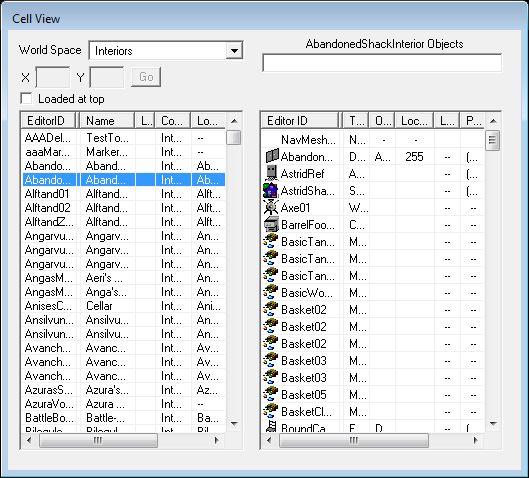Select the BasicWo... object entry
Viewport: 529px width, 478px height.
click(x=373, y=292)
